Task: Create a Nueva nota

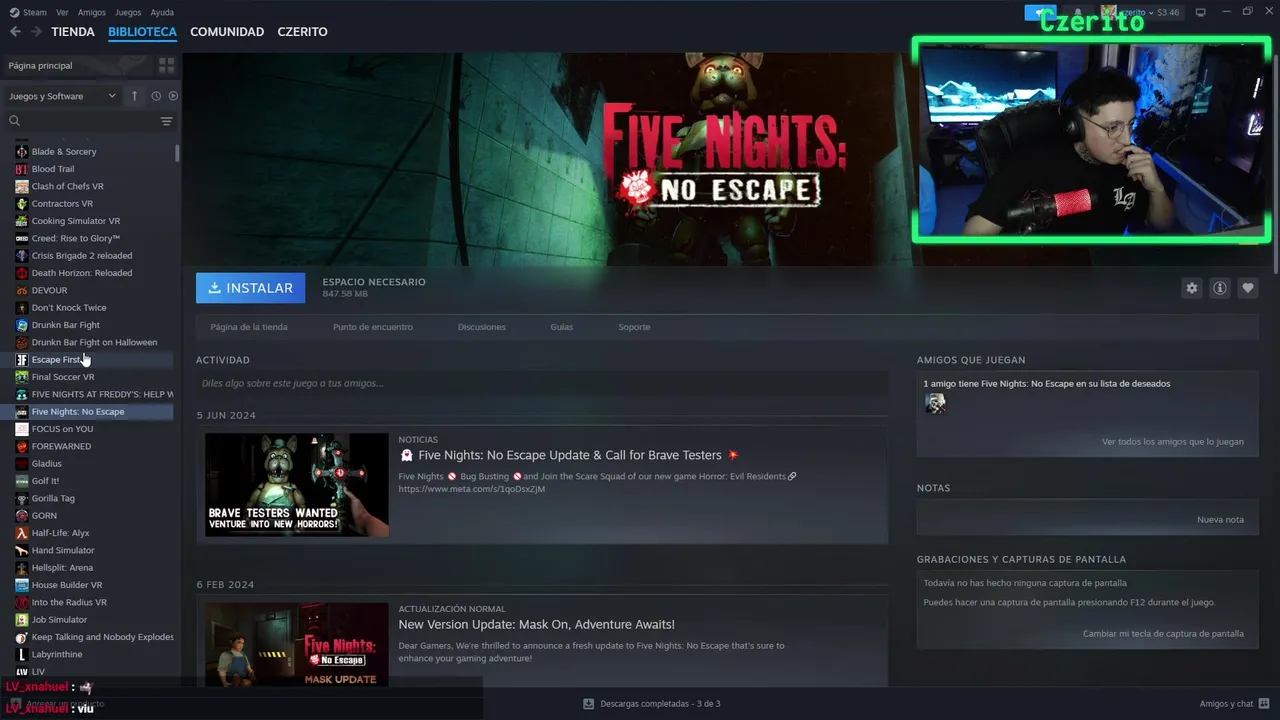Action: (1220, 520)
